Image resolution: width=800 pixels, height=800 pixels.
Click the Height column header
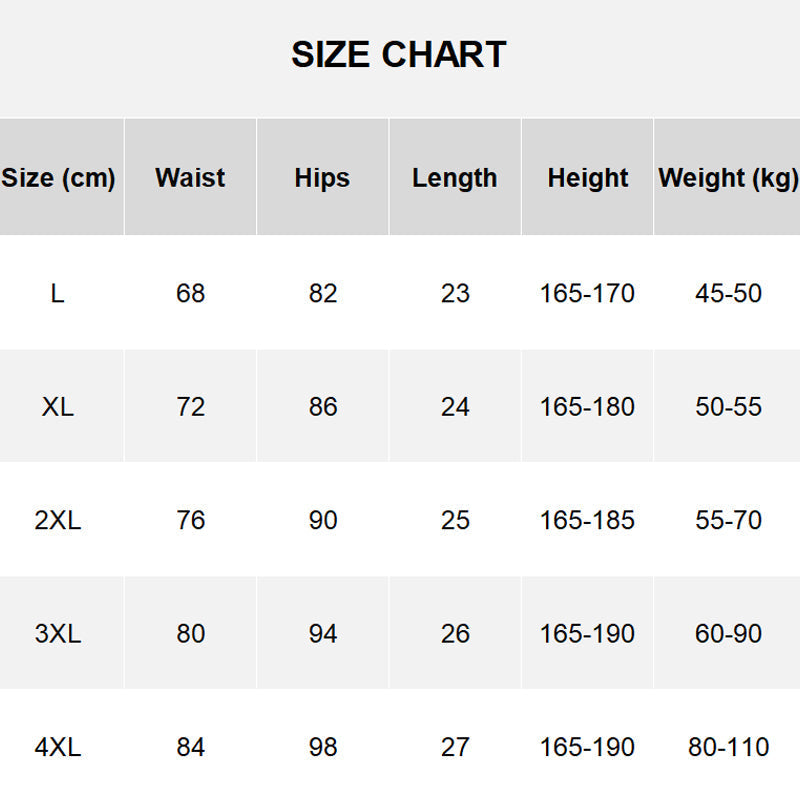[588, 178]
